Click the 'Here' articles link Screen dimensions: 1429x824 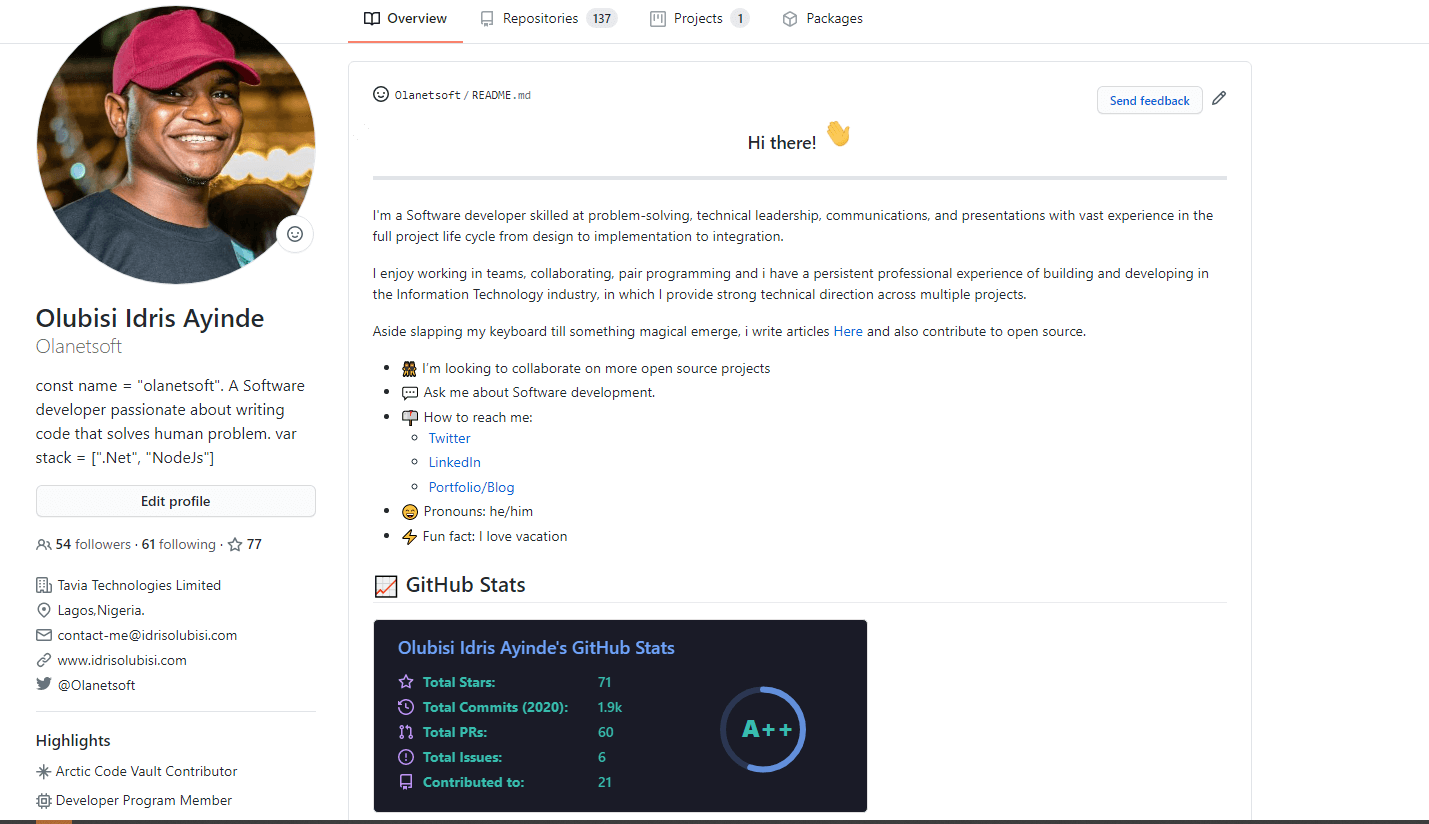click(x=848, y=331)
